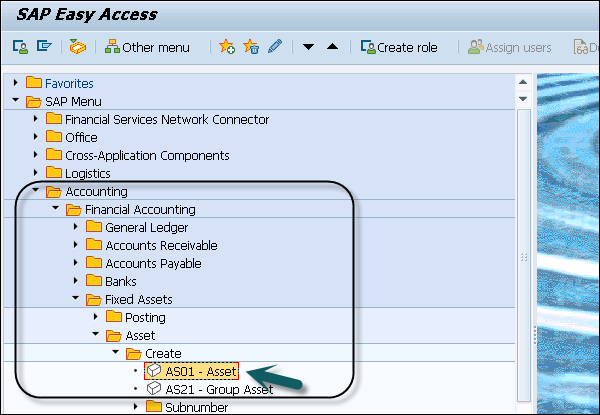Collapse the Fixed Assets folder

[76, 300]
